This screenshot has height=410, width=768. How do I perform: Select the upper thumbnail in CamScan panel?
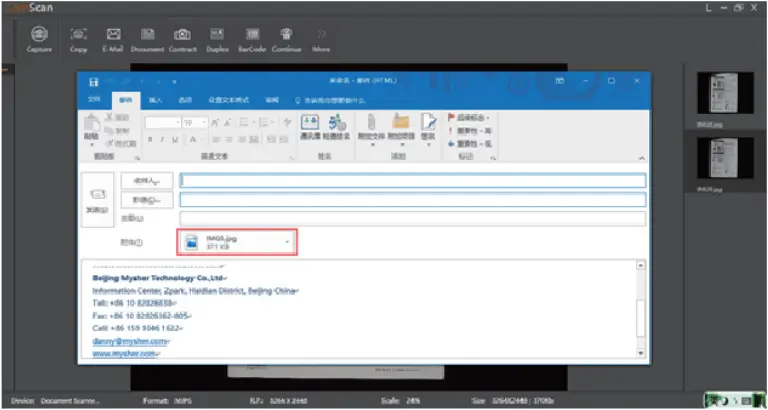[725, 93]
